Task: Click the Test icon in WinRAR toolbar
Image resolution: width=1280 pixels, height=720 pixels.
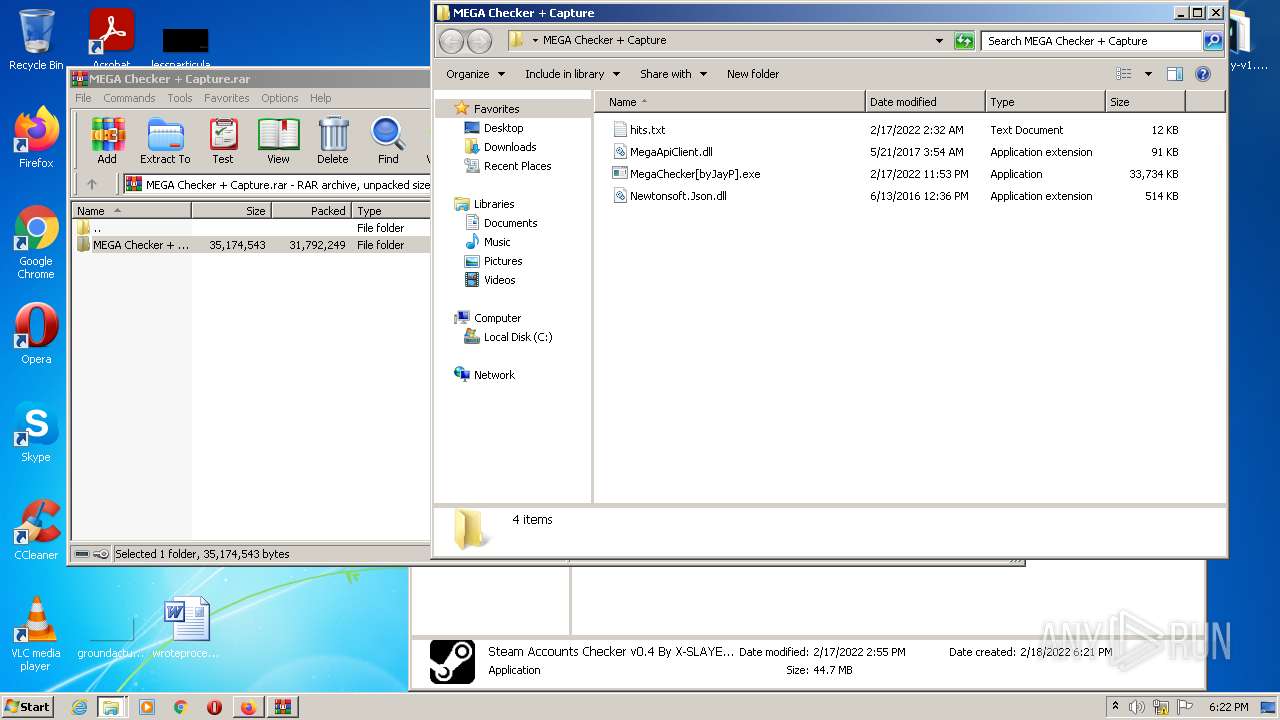Action: click(x=223, y=141)
